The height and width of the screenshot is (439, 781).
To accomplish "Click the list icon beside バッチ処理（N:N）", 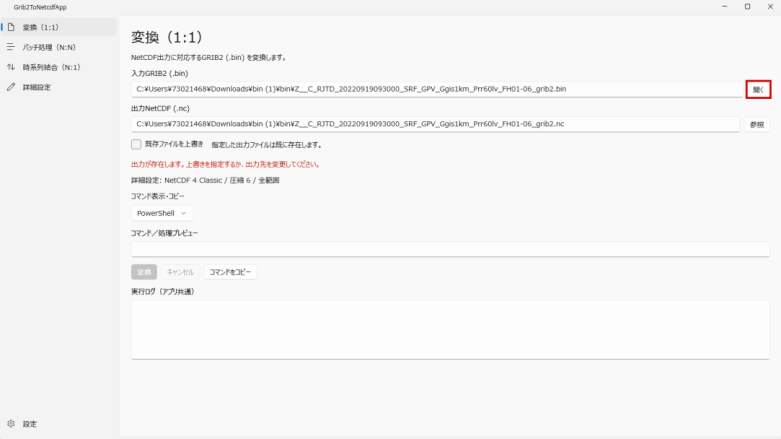I will click(x=11, y=47).
